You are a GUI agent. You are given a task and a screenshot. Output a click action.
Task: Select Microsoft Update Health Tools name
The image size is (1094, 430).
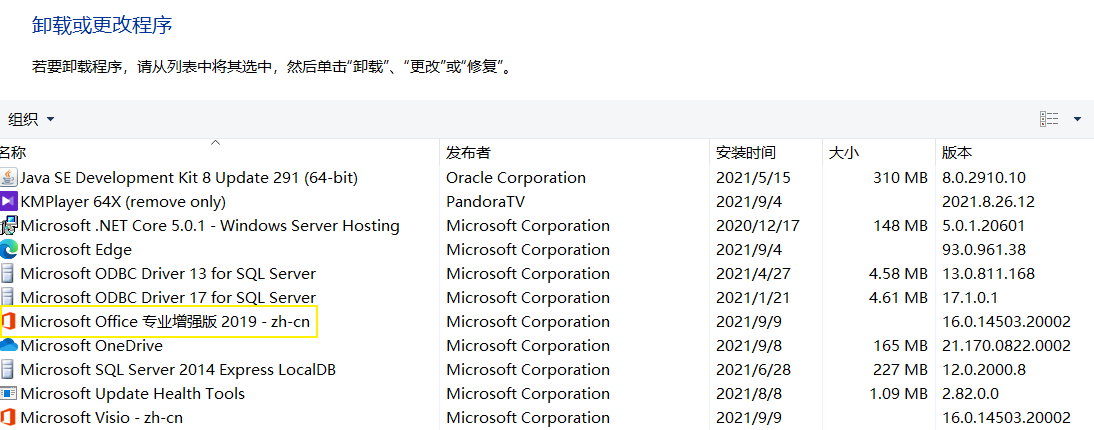(133, 393)
